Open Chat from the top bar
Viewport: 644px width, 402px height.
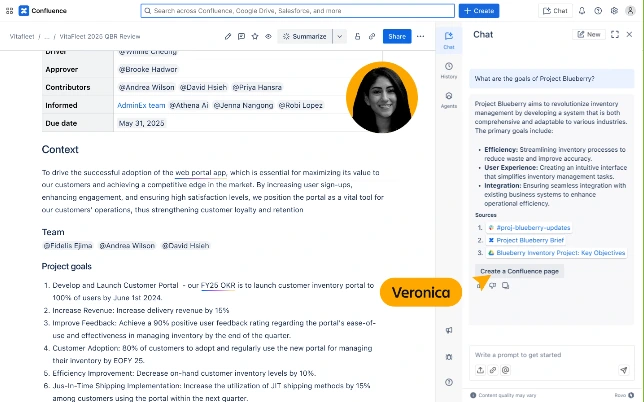tap(555, 11)
